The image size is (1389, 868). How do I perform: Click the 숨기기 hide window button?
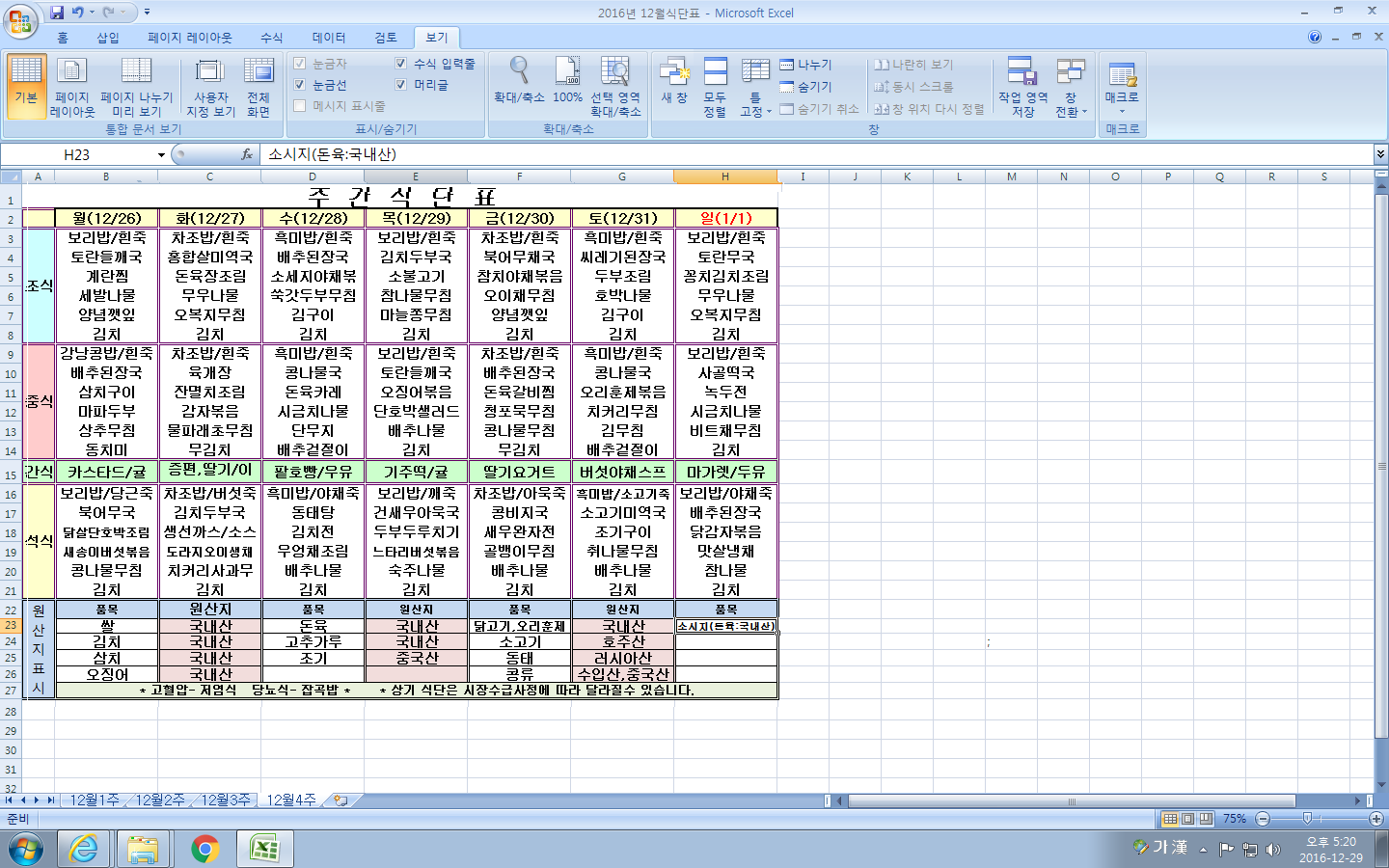pos(806,87)
